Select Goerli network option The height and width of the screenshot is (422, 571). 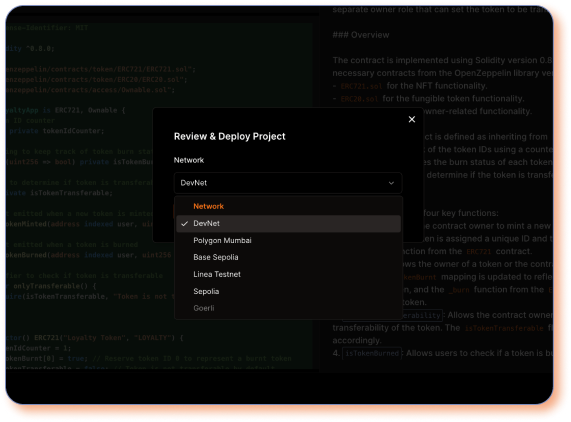point(288,308)
